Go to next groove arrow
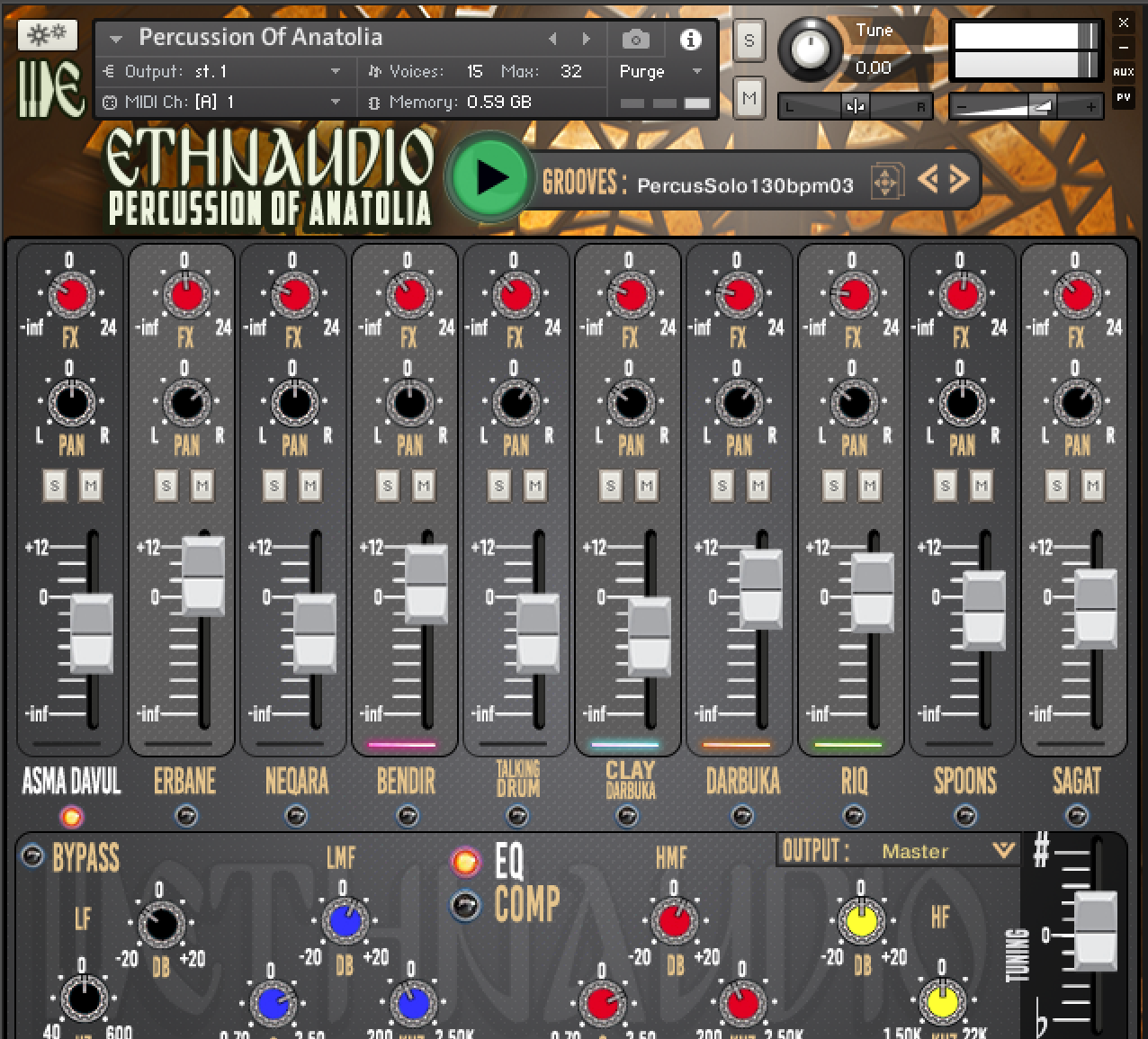Image resolution: width=1148 pixels, height=1039 pixels. (959, 179)
